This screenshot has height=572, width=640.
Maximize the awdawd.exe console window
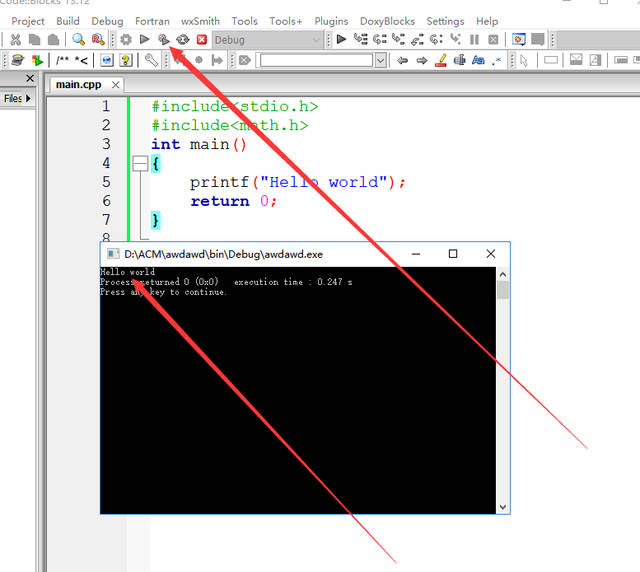453,254
